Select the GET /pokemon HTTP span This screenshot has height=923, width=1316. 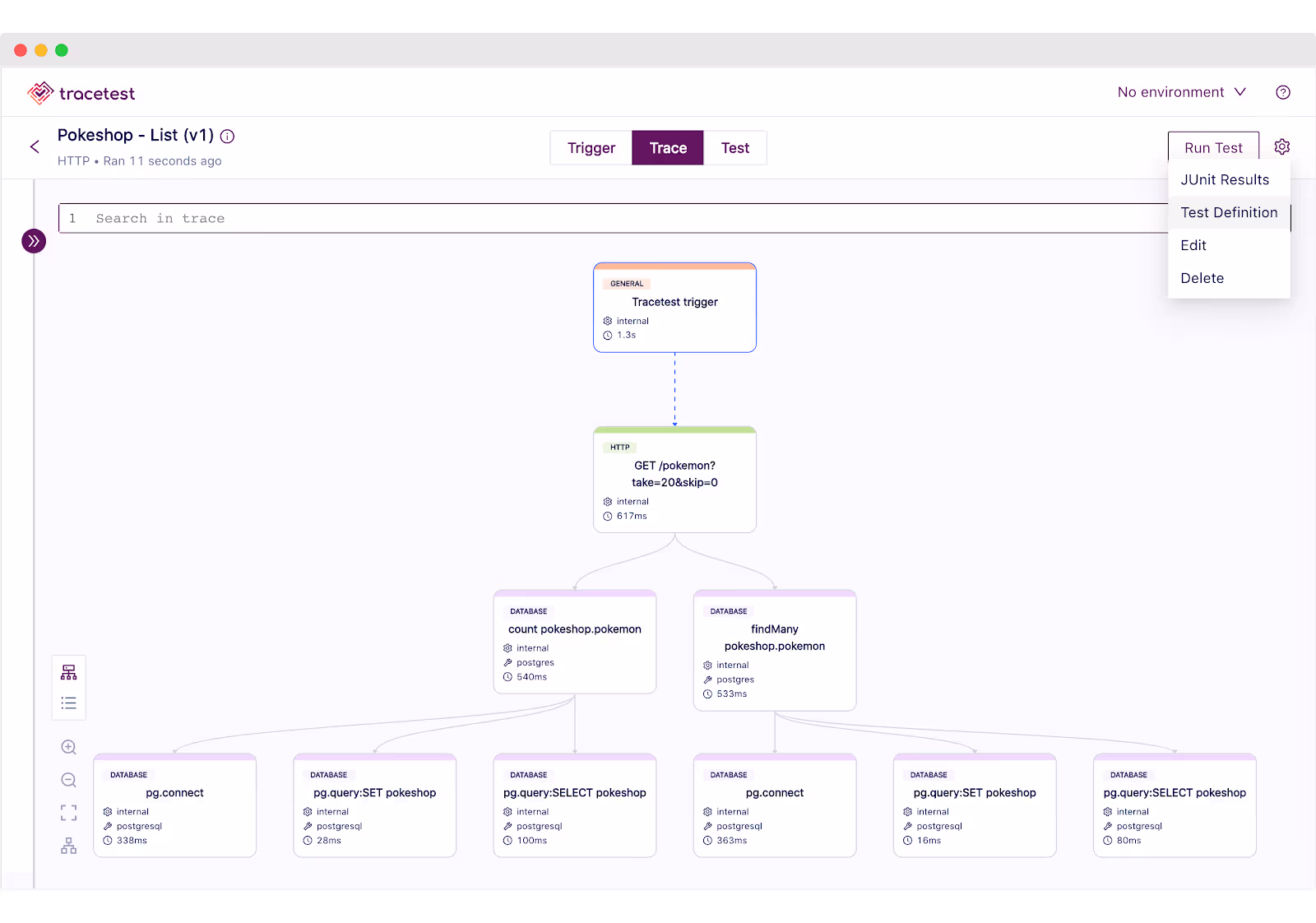pos(674,480)
